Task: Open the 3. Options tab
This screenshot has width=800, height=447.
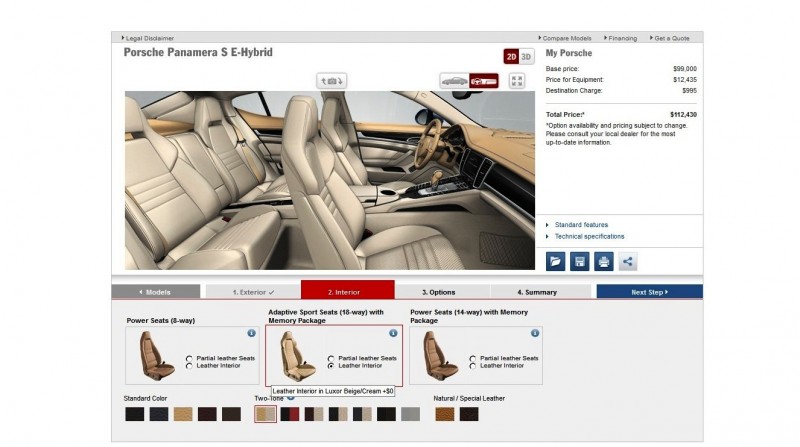Action: click(442, 292)
